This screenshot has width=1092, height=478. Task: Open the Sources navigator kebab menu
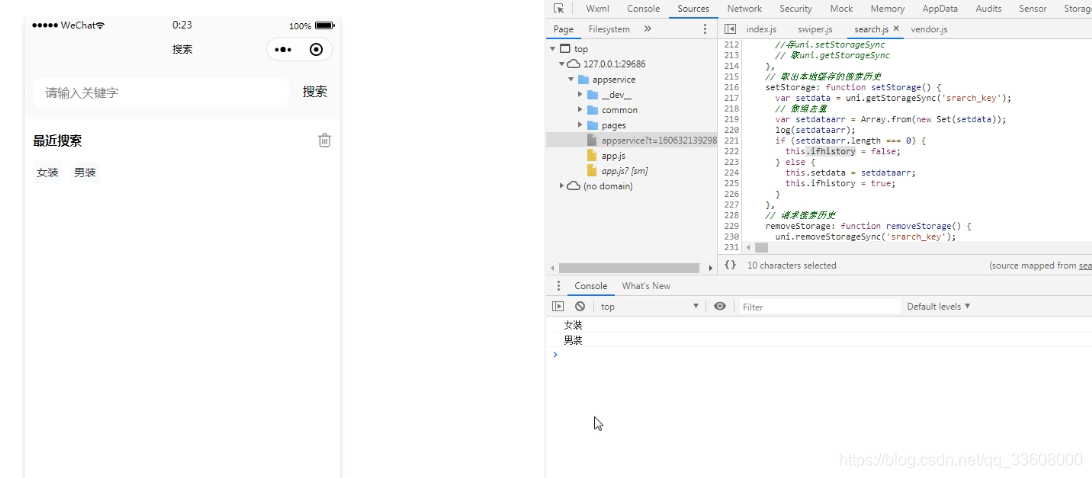705,29
